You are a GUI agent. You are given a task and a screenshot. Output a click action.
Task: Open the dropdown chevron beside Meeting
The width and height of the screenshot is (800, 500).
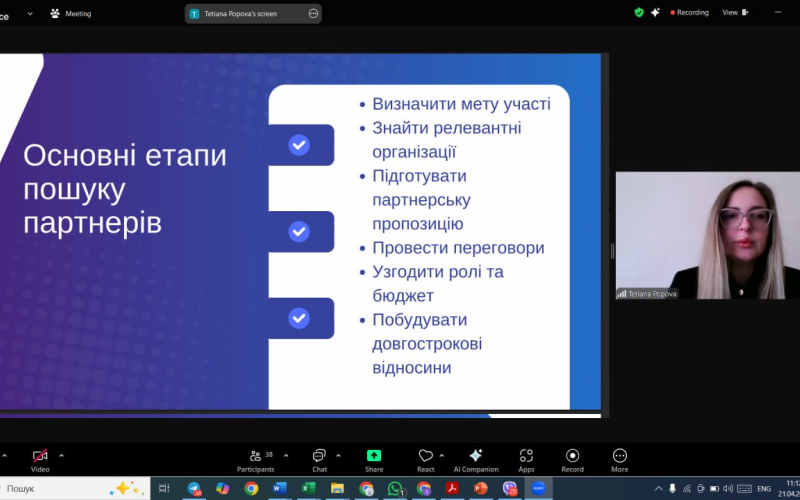click(x=30, y=14)
